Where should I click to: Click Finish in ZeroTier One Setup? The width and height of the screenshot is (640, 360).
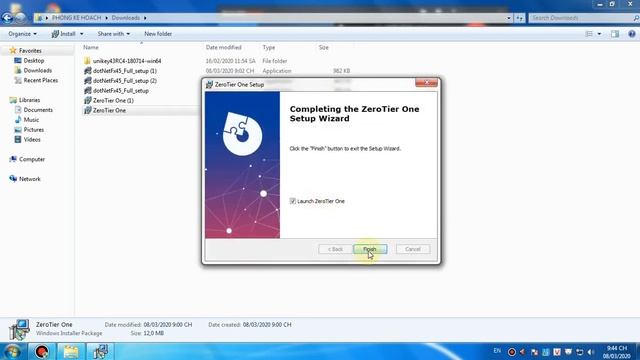click(x=370, y=249)
